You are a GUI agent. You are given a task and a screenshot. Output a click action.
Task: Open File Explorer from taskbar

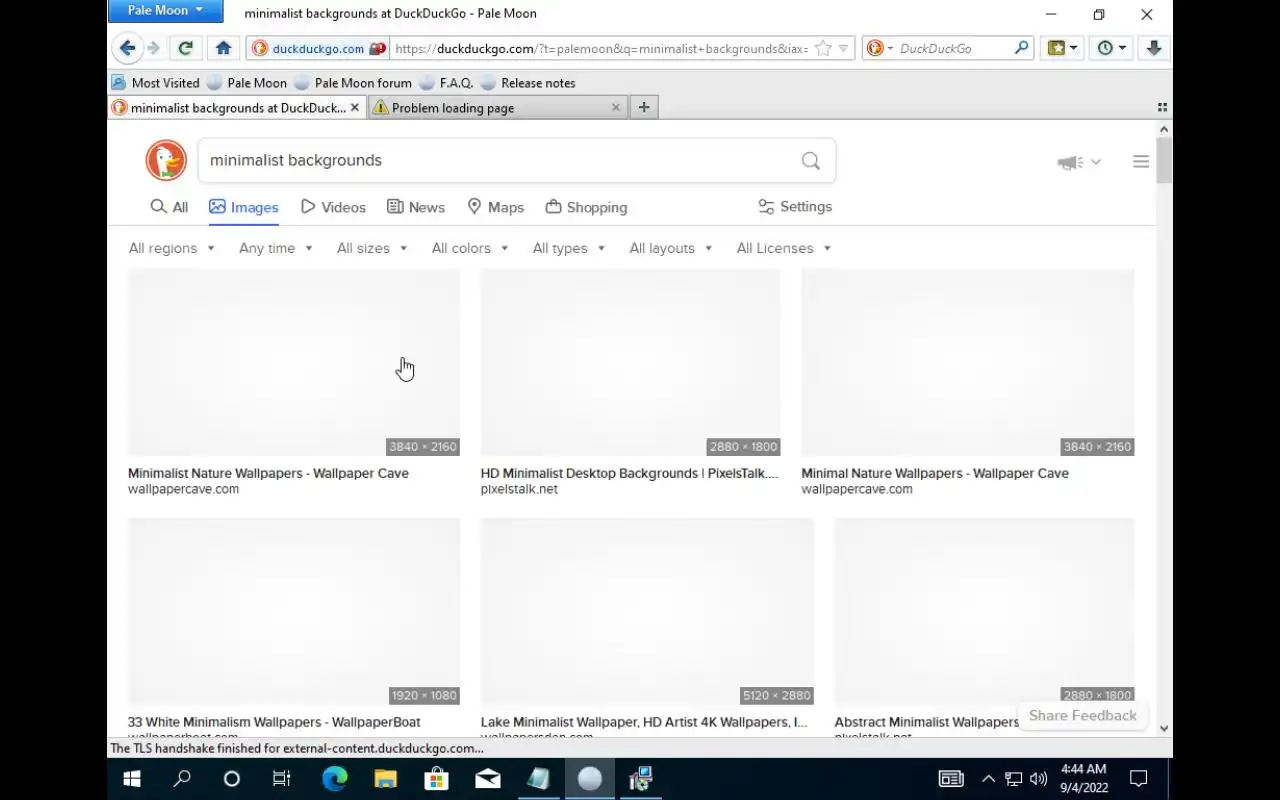[385, 779]
